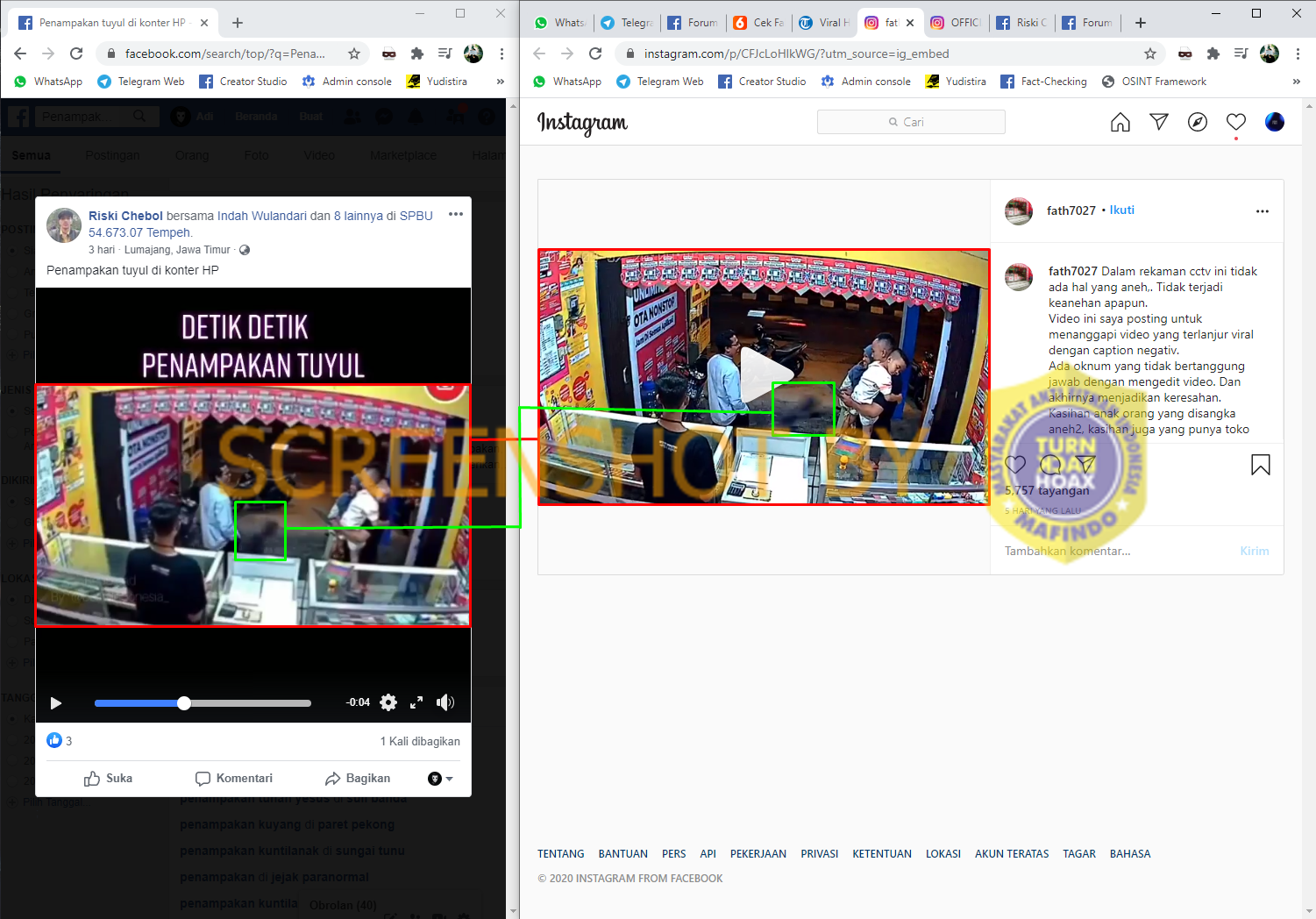Switch to OFFICI Instagram tab

pos(956,23)
